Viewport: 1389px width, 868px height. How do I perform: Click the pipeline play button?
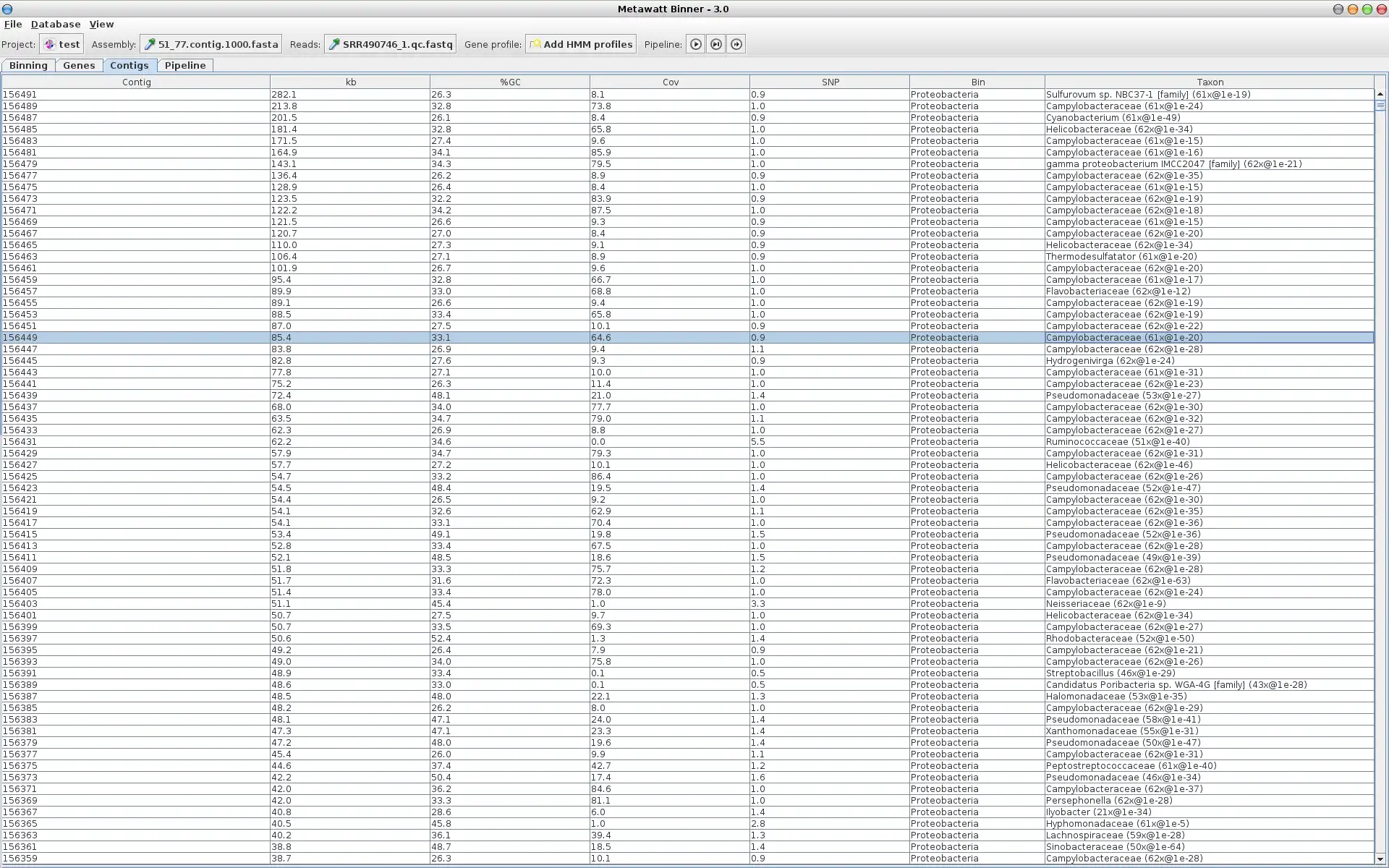(695, 44)
